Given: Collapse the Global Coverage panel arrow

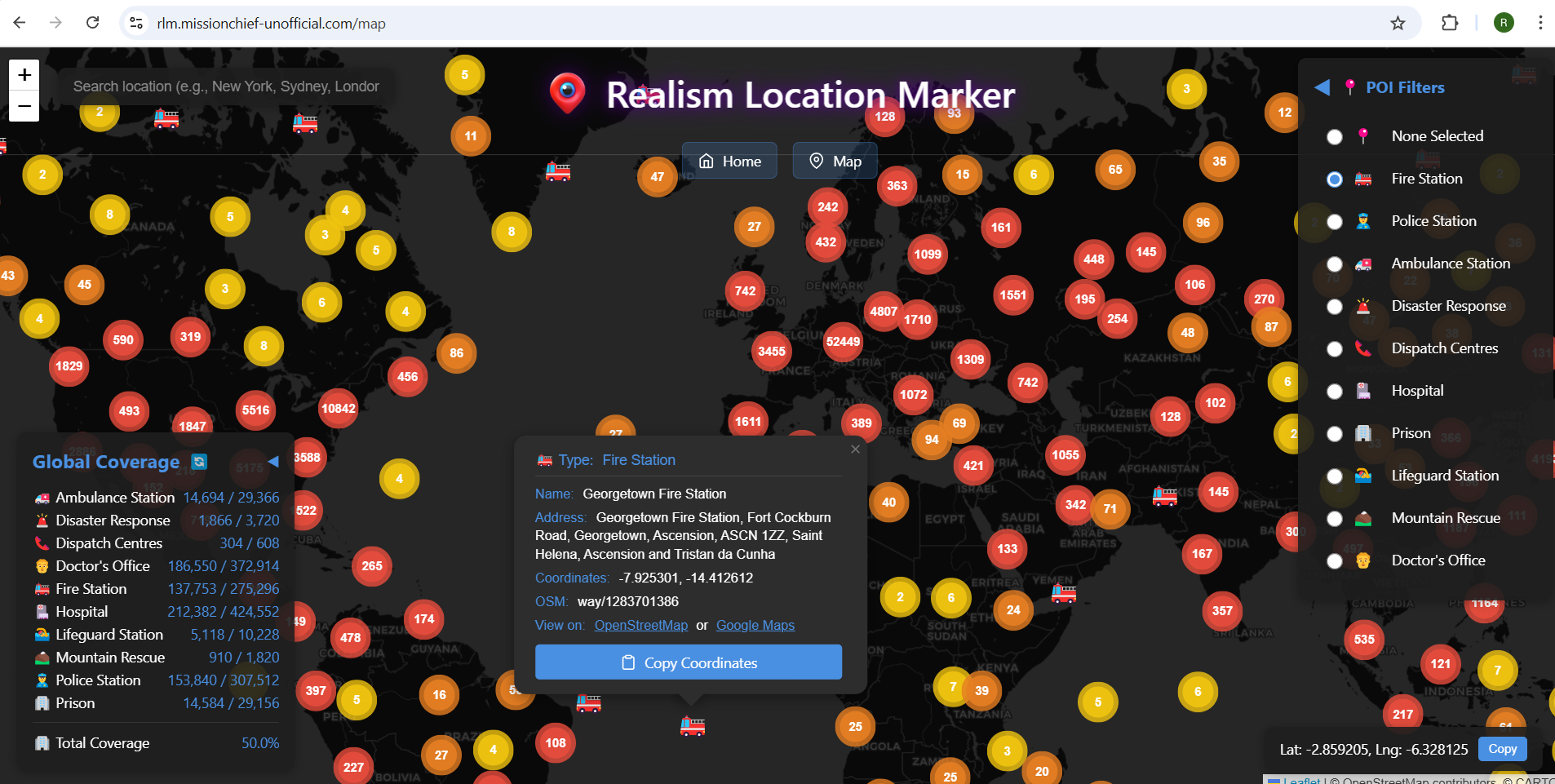Looking at the screenshot, I should (x=273, y=462).
